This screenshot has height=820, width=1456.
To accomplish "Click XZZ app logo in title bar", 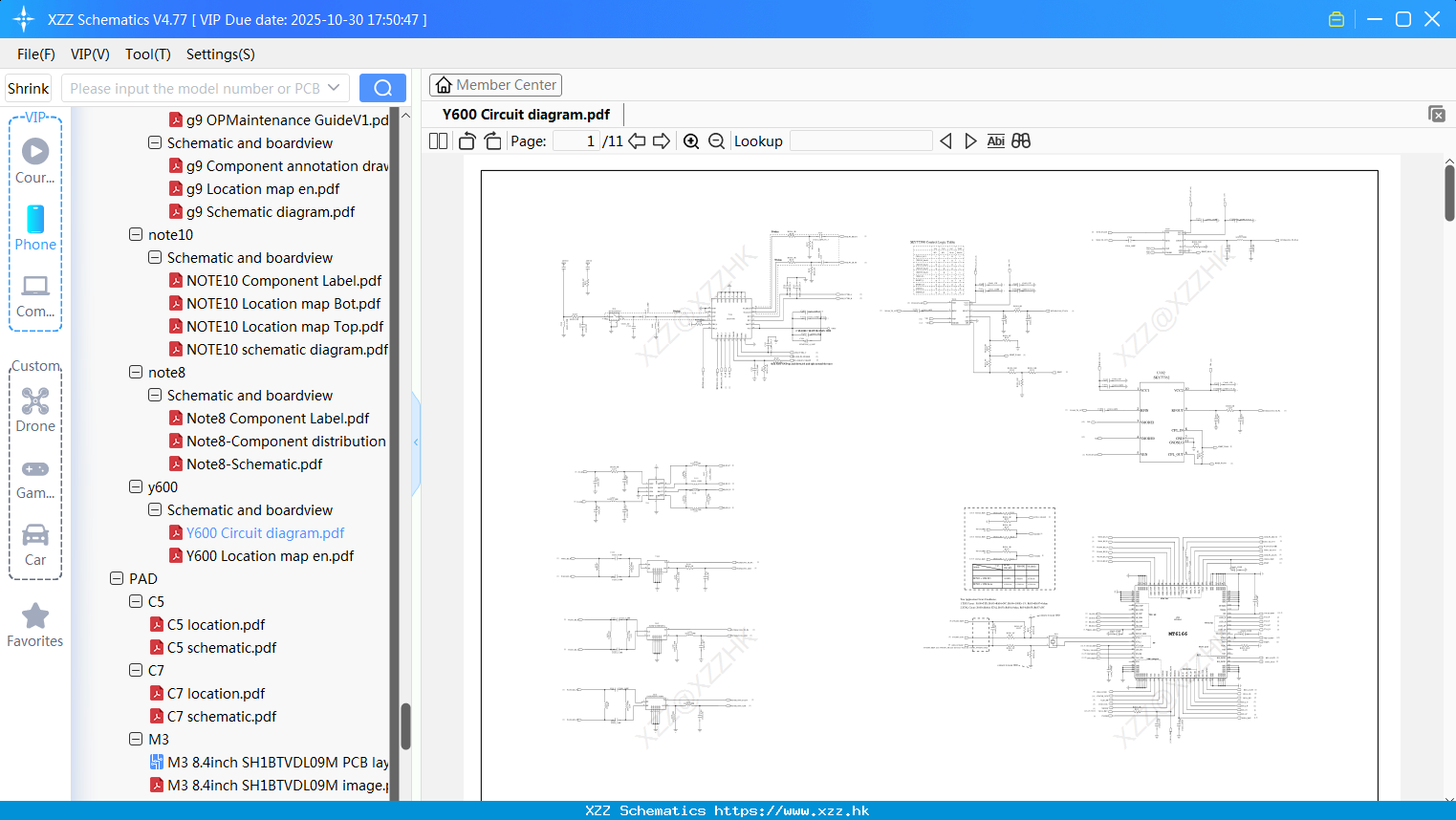I will [x=24, y=19].
